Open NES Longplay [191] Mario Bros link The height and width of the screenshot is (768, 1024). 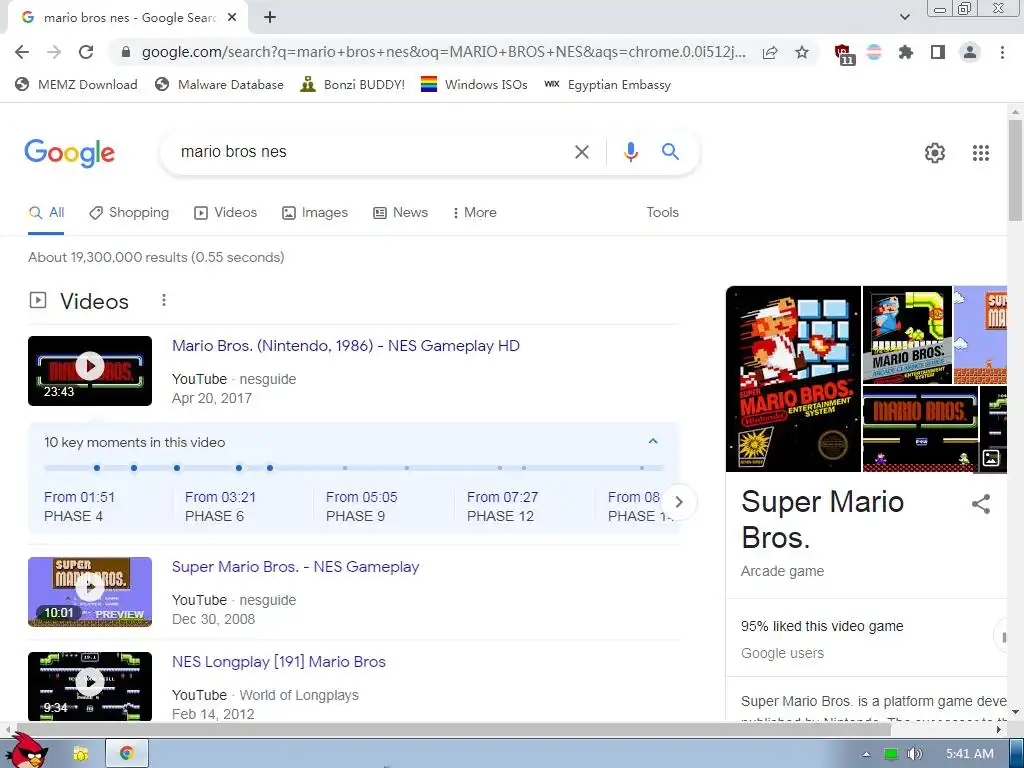[279, 662]
